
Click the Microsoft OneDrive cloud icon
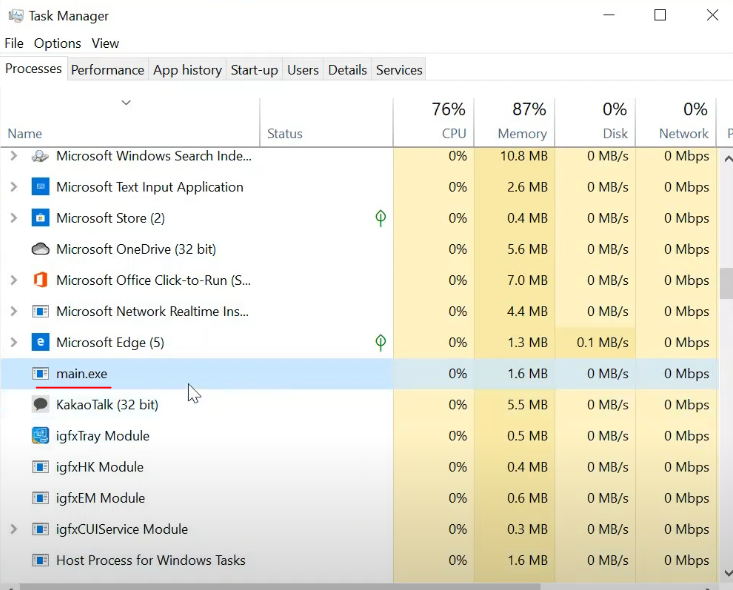(40, 249)
